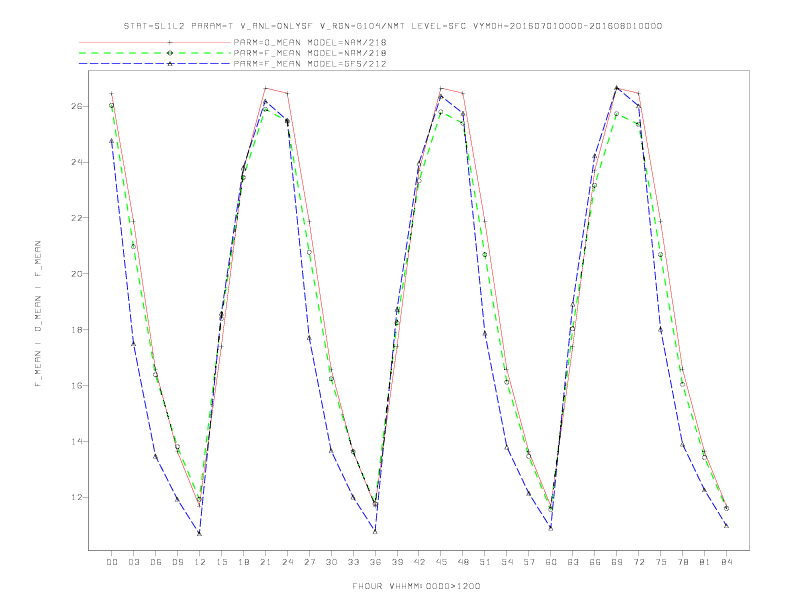Click the x-axis label FHOUR VHHMM:0000>1200
792x612 pixels.
pyautogui.click(x=416, y=586)
